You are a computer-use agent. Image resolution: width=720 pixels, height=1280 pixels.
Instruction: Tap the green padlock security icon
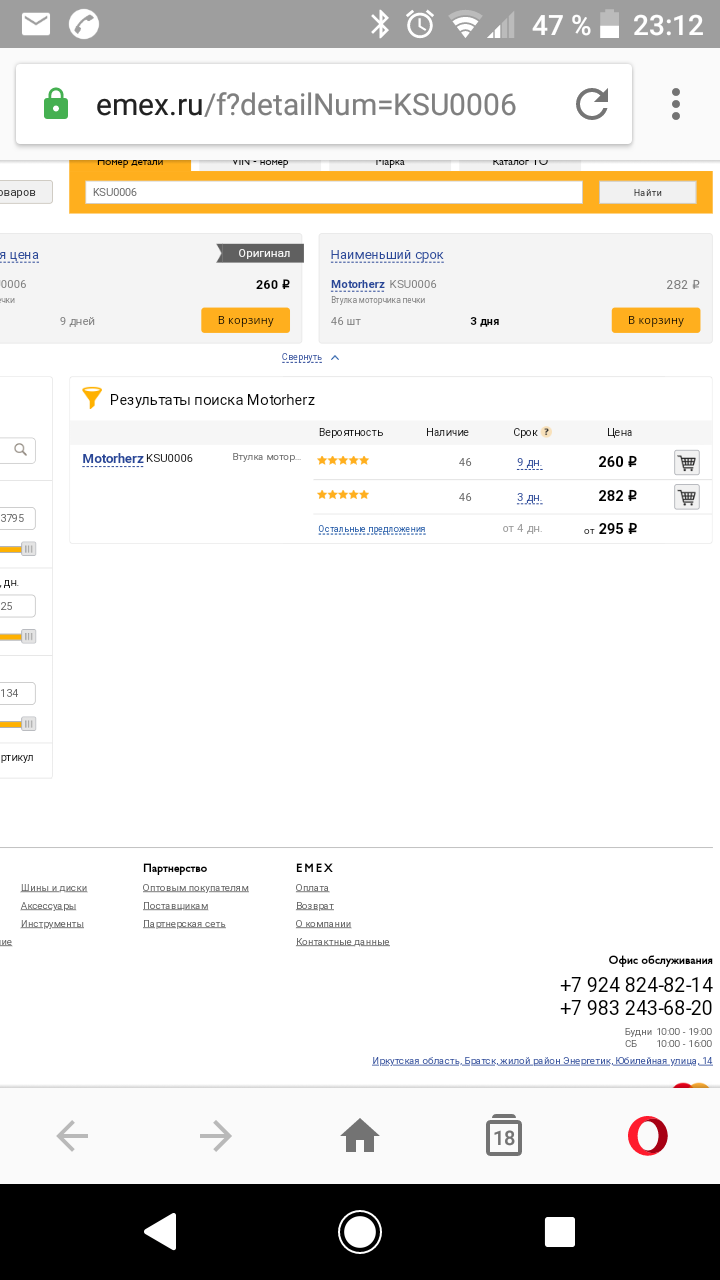(x=56, y=104)
